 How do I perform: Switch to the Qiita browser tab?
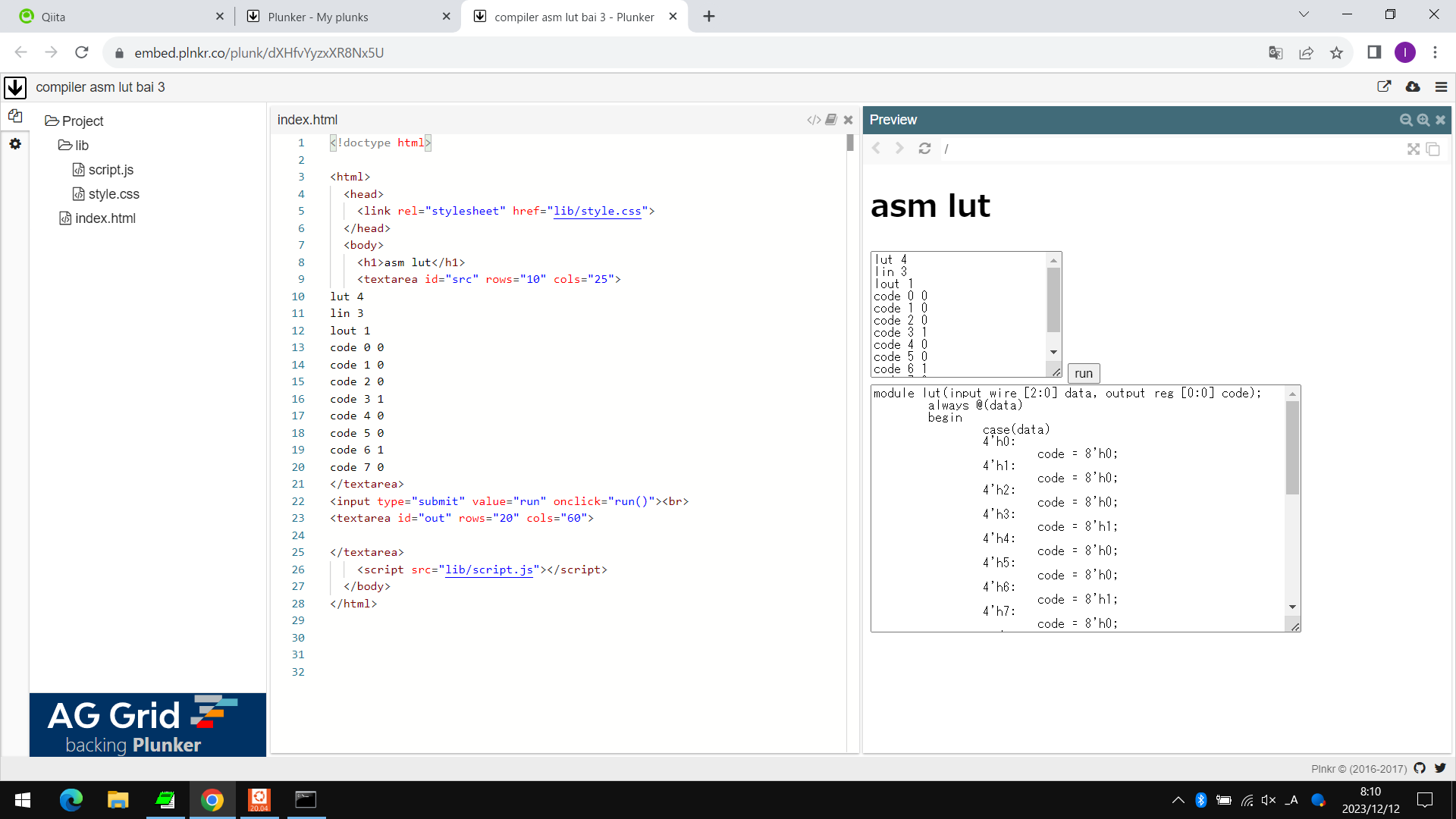[x=114, y=17]
